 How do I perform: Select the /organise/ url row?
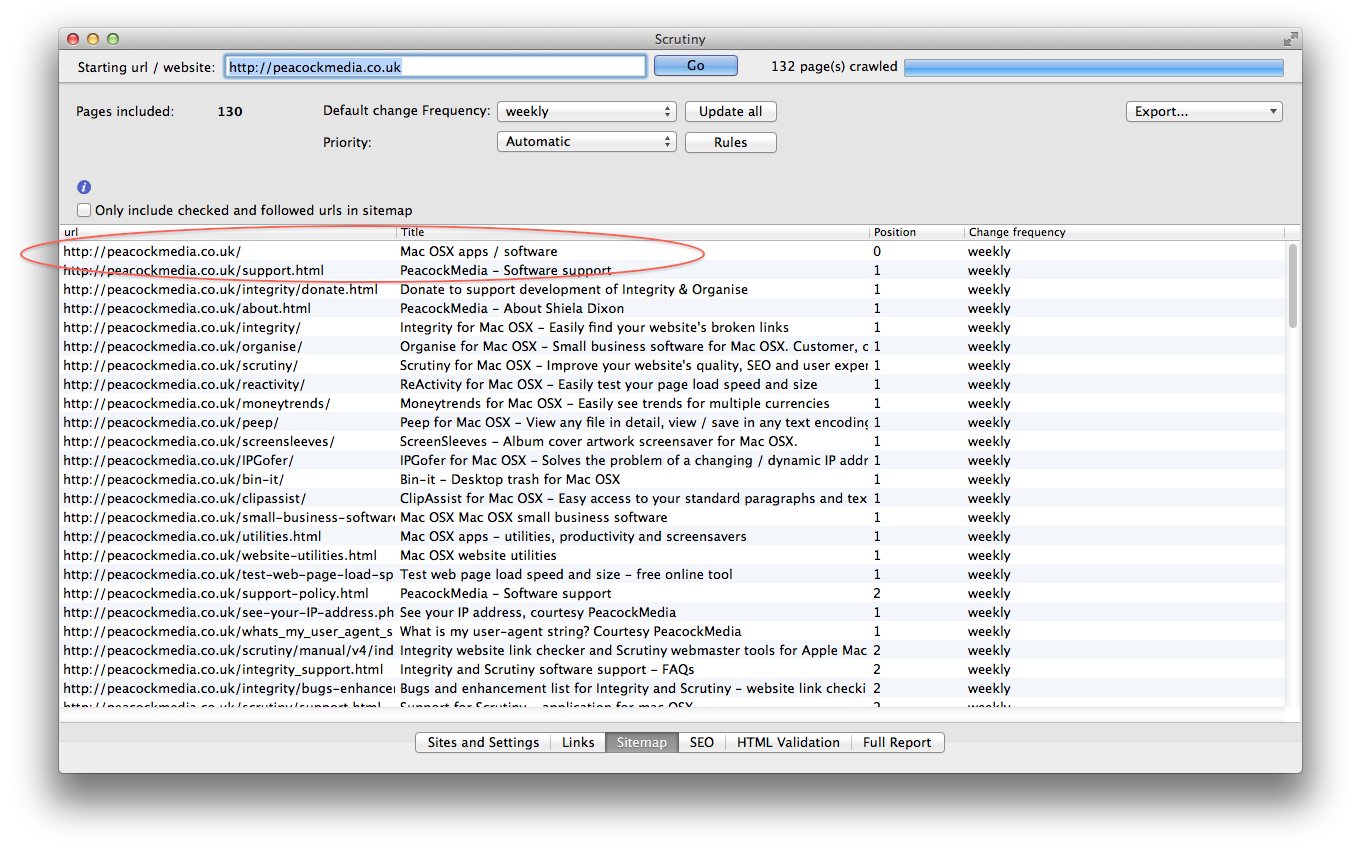coord(673,346)
